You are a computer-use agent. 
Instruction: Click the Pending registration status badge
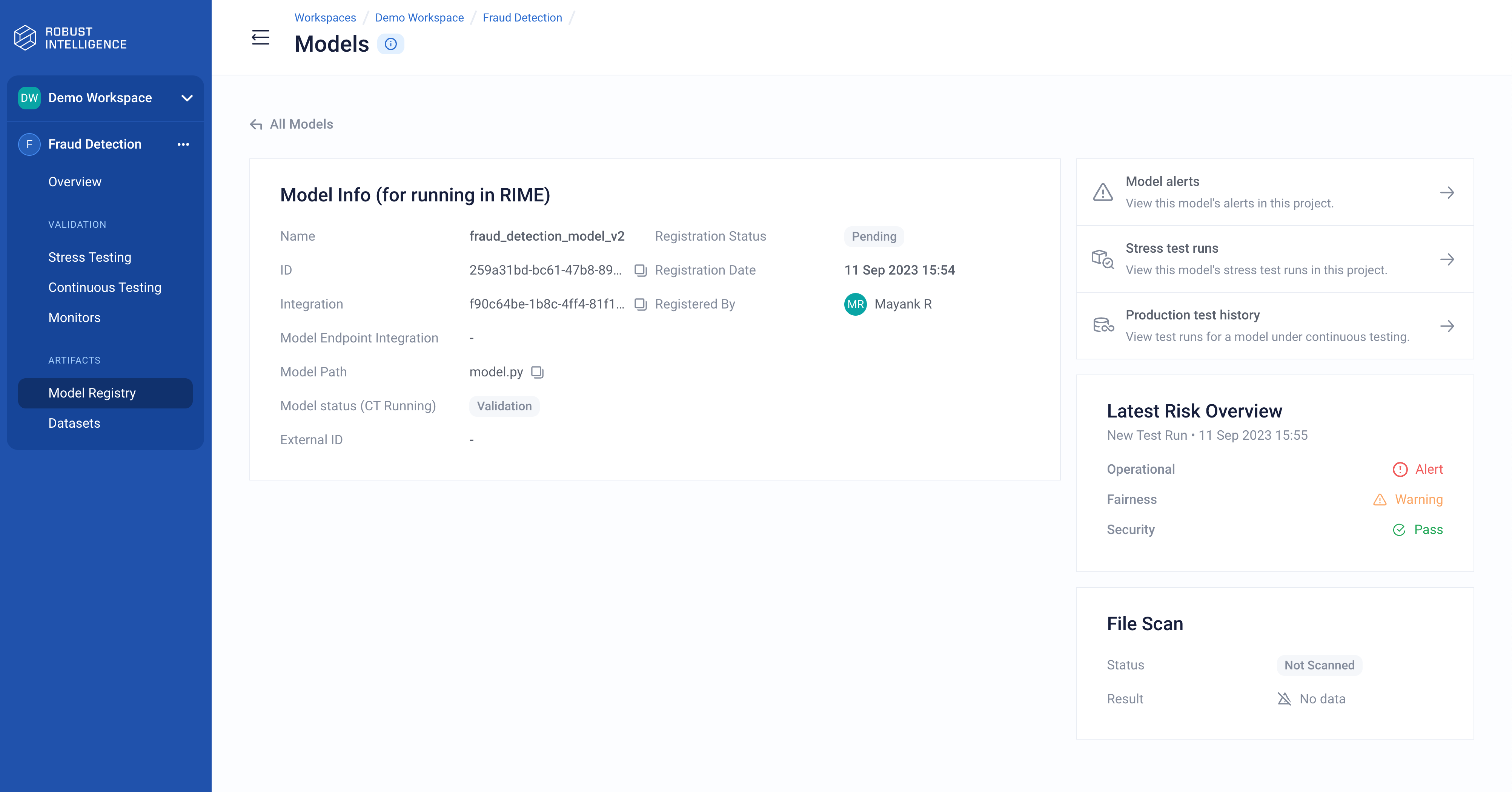tap(874, 236)
